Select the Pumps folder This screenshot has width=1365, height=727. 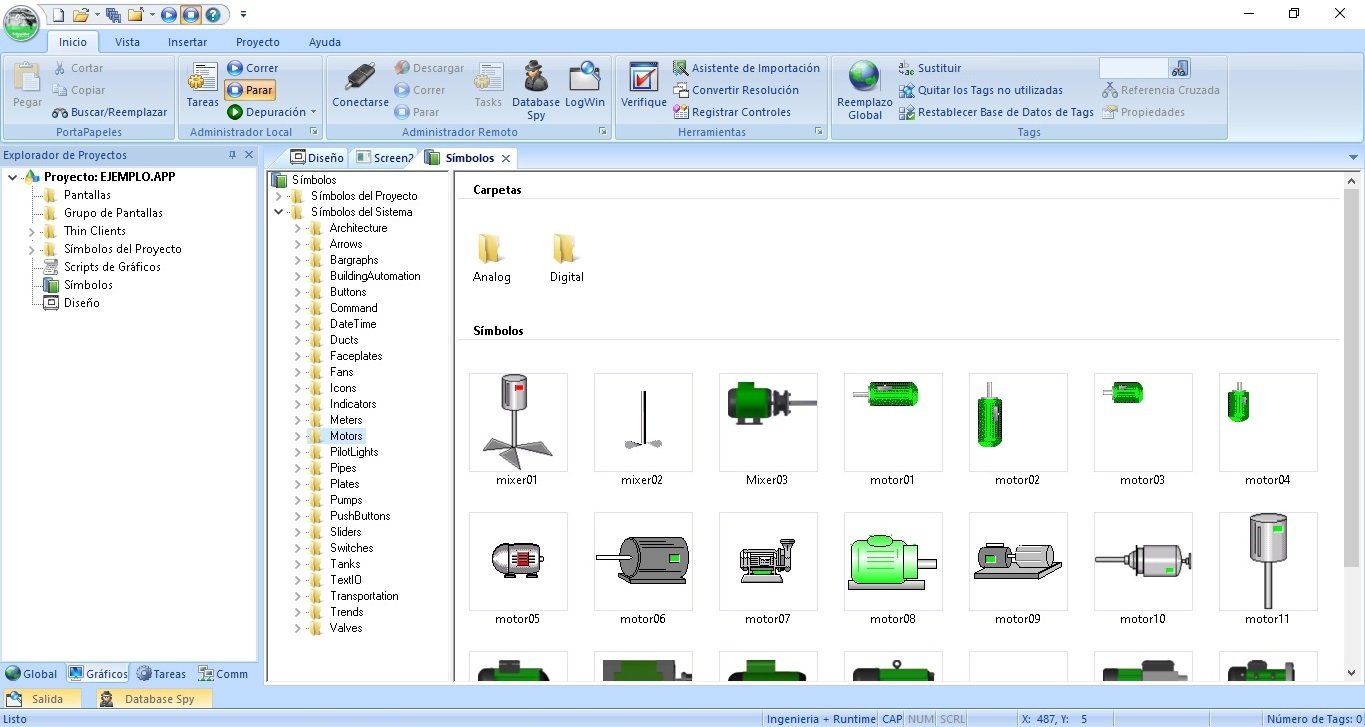346,500
